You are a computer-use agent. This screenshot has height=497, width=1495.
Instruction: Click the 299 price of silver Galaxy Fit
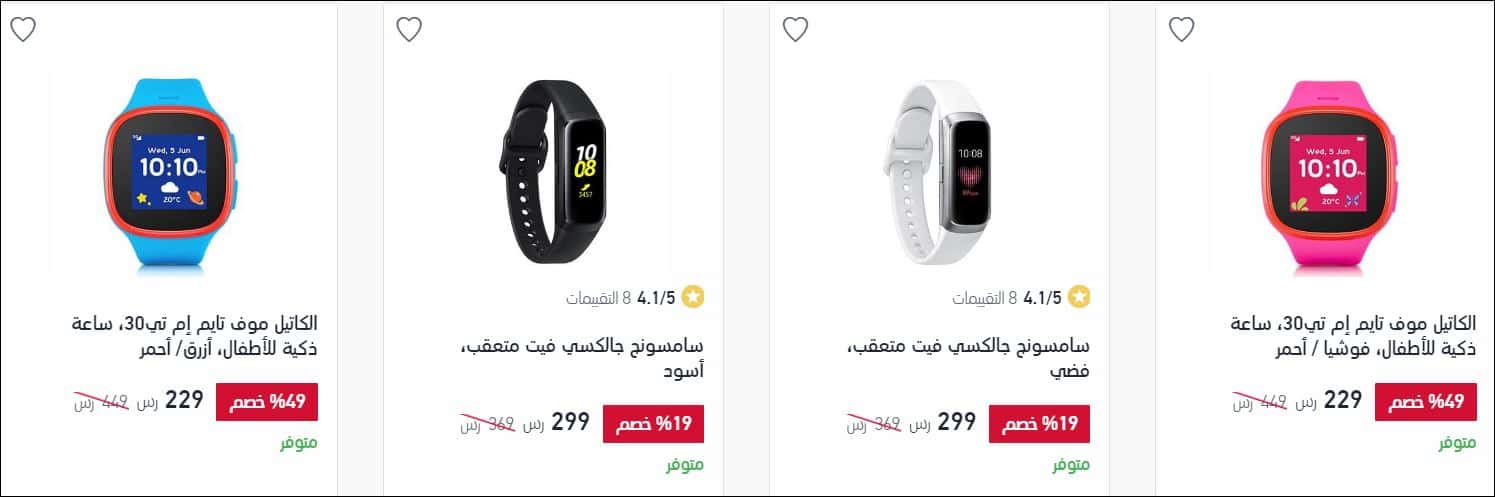[956, 422]
